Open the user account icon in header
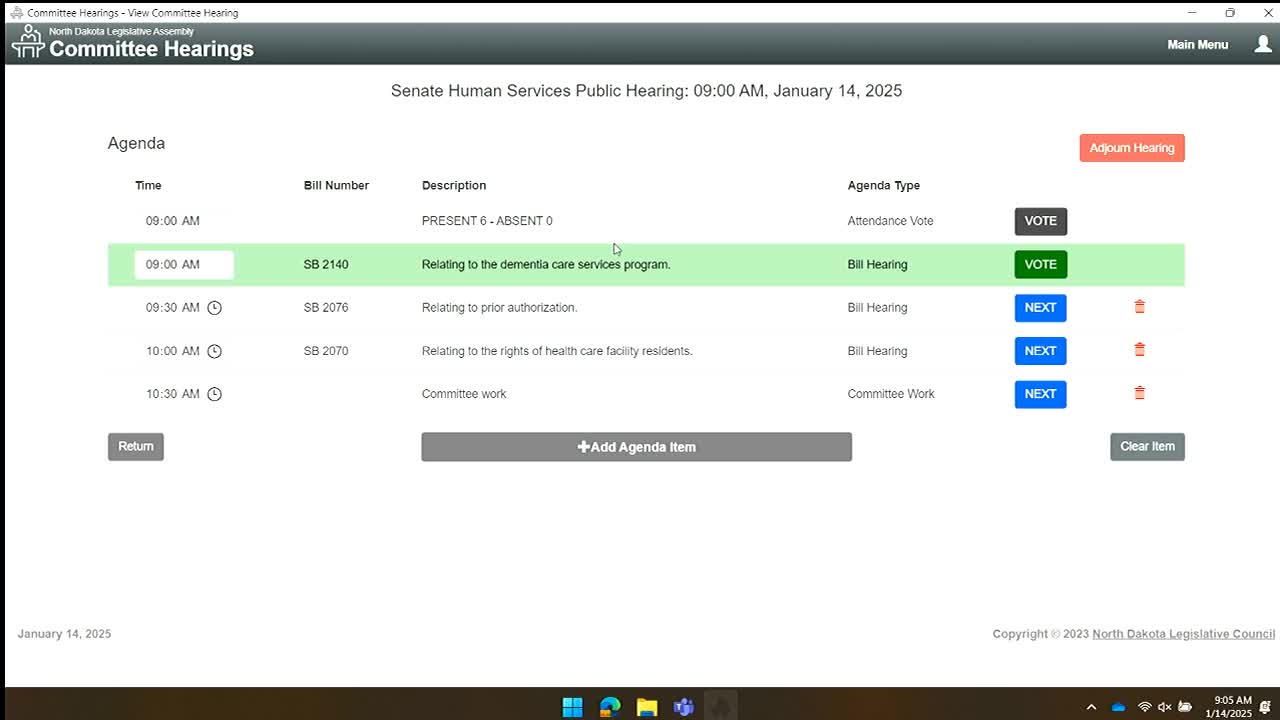1280x720 pixels. click(1263, 44)
